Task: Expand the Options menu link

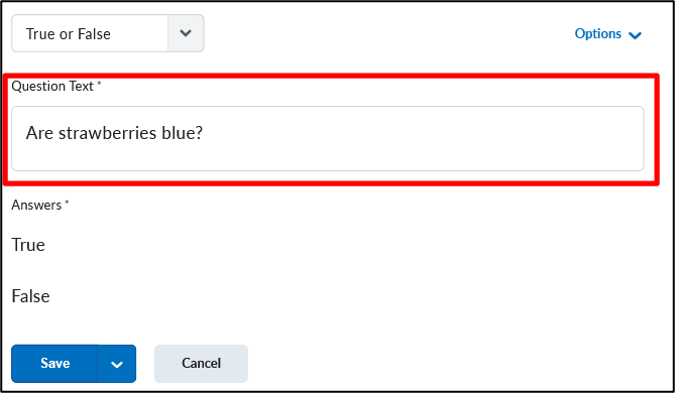Action: pyautogui.click(x=608, y=34)
